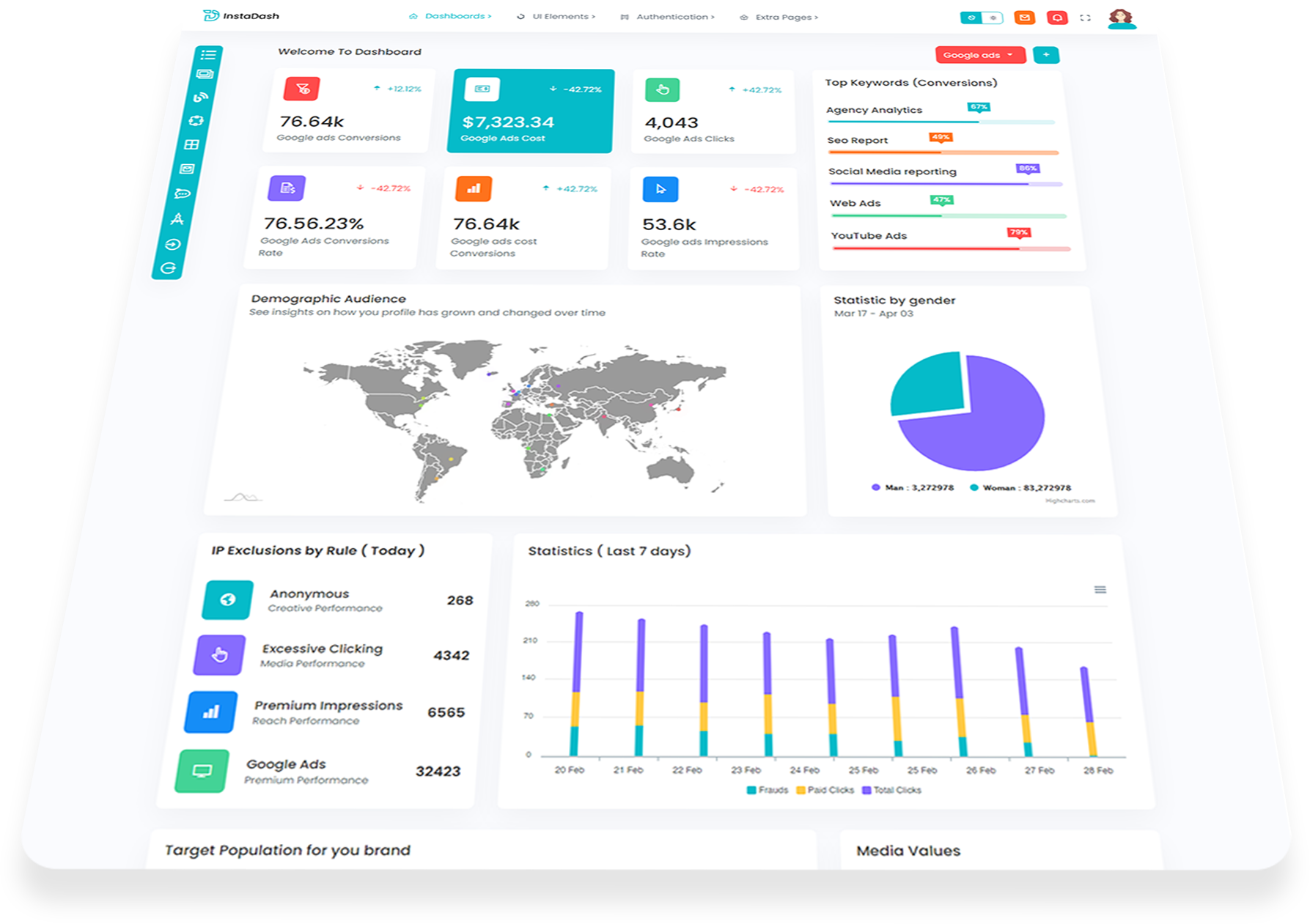
Task: Open the orange mail inbox icon
Action: tap(1024, 18)
